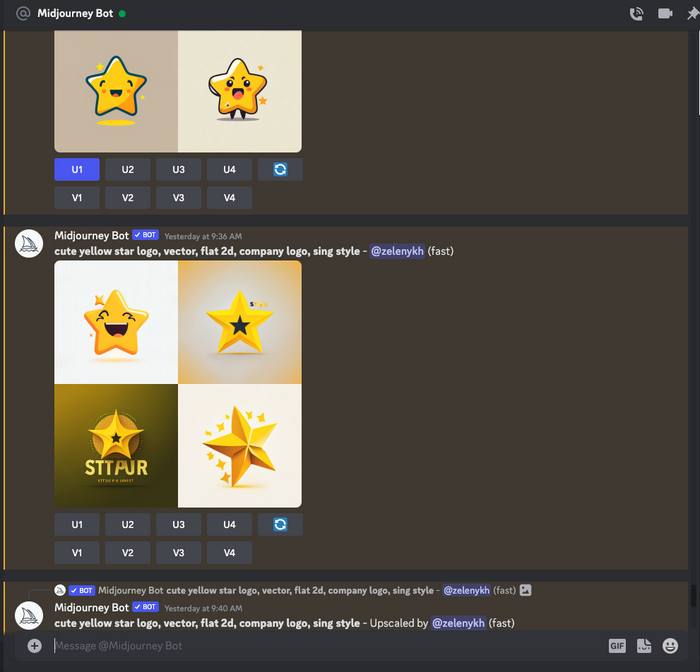
Task: Open pinned messages pin icon
Action: [x=693, y=14]
